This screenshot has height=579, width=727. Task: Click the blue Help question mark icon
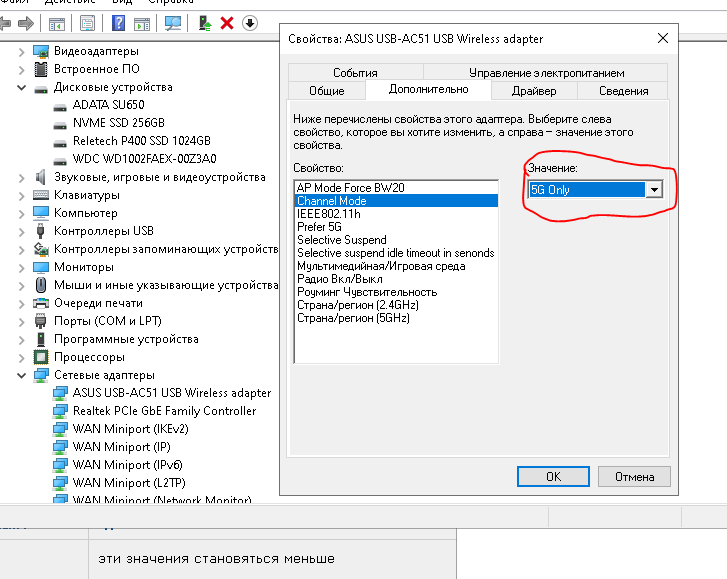coord(118,23)
